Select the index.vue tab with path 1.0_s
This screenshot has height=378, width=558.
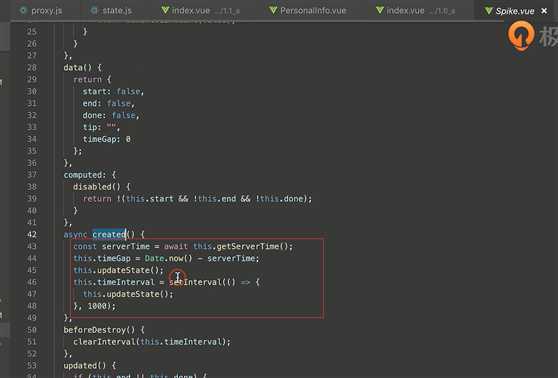coord(415,11)
